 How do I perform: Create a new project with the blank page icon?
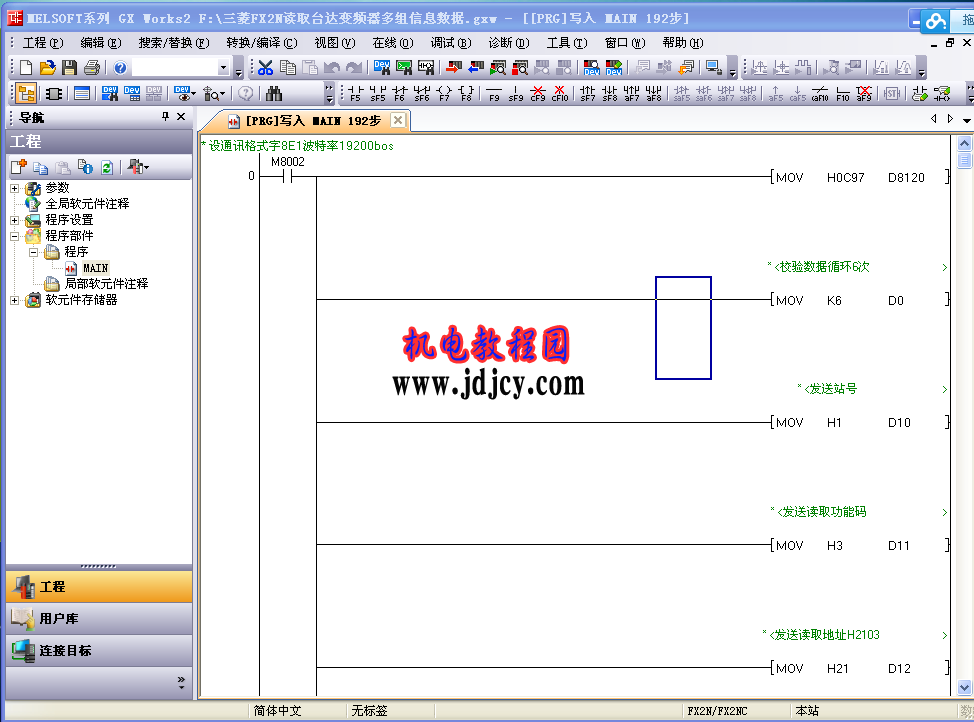pos(25,67)
